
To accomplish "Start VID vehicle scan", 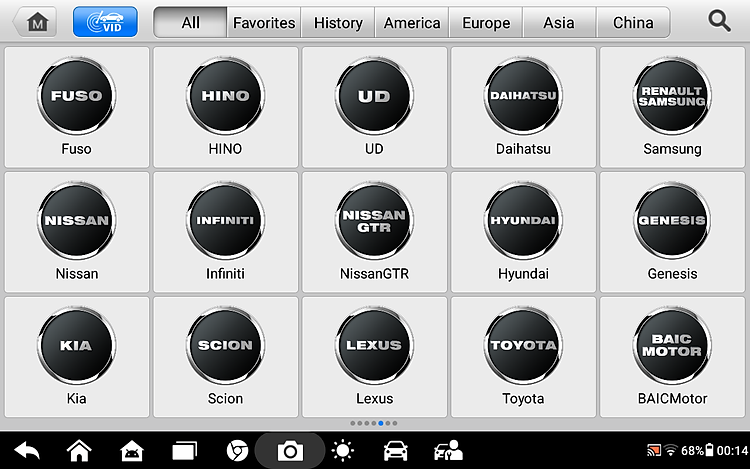I will pos(105,22).
